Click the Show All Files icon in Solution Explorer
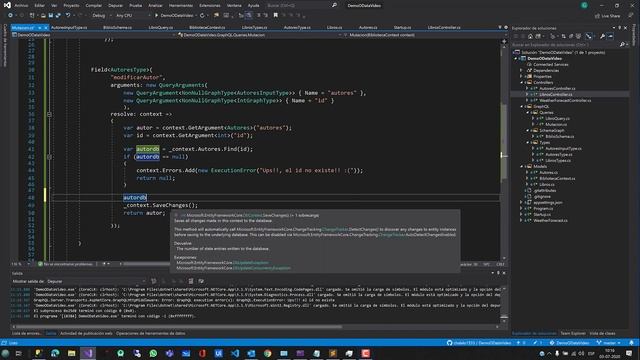The width and height of the screenshot is (640, 360). point(578,36)
